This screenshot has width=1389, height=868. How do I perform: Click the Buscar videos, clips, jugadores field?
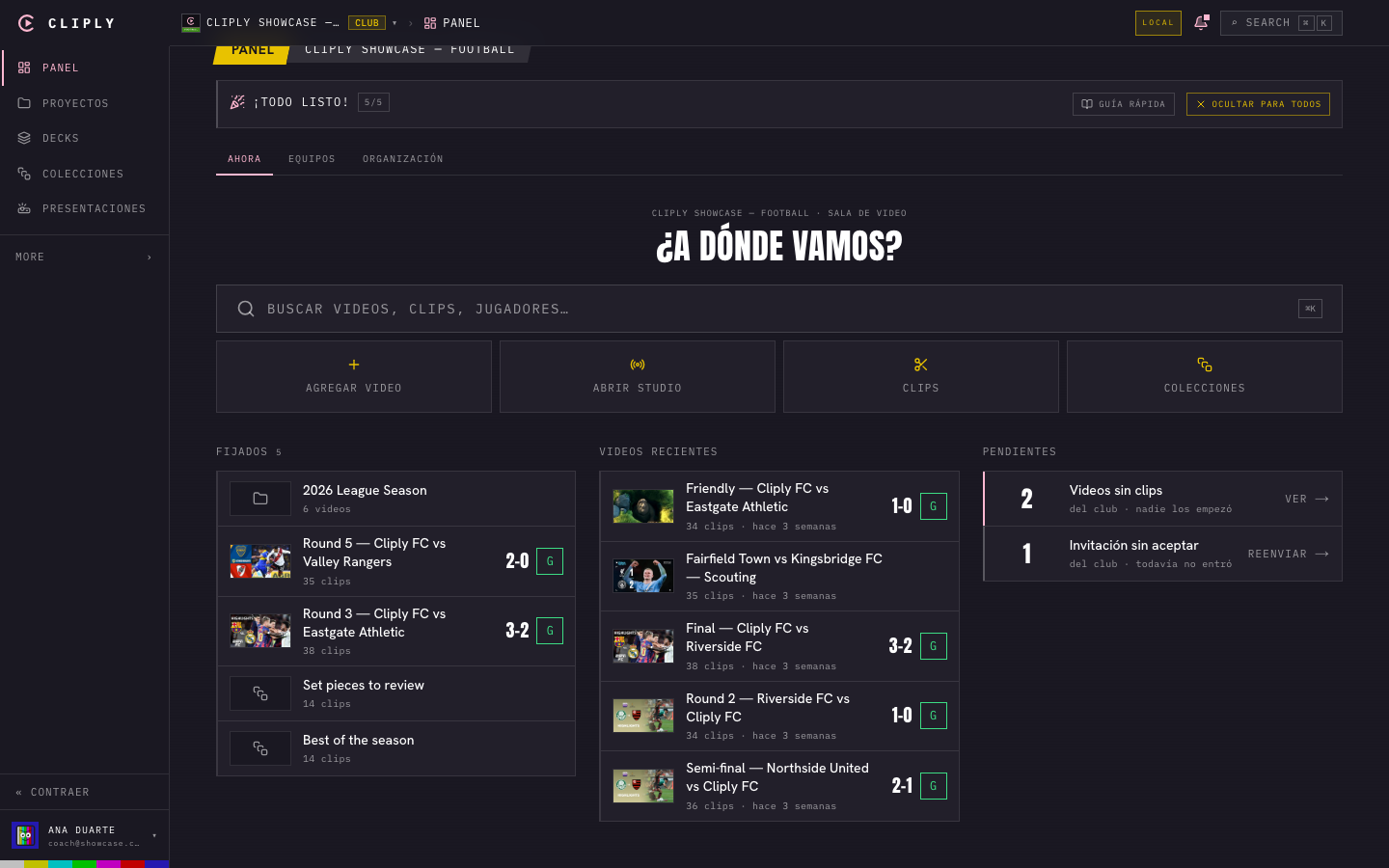[779, 309]
